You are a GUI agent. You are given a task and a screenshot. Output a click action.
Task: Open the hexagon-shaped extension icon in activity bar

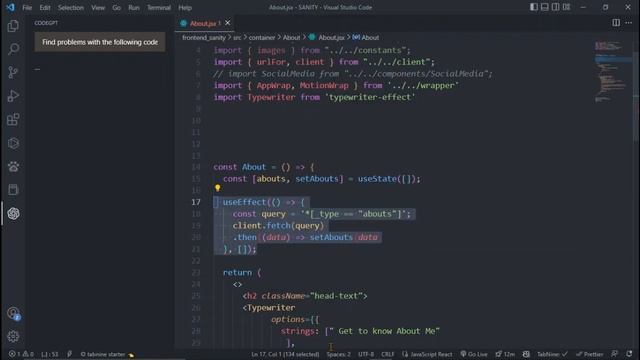coord(13,143)
